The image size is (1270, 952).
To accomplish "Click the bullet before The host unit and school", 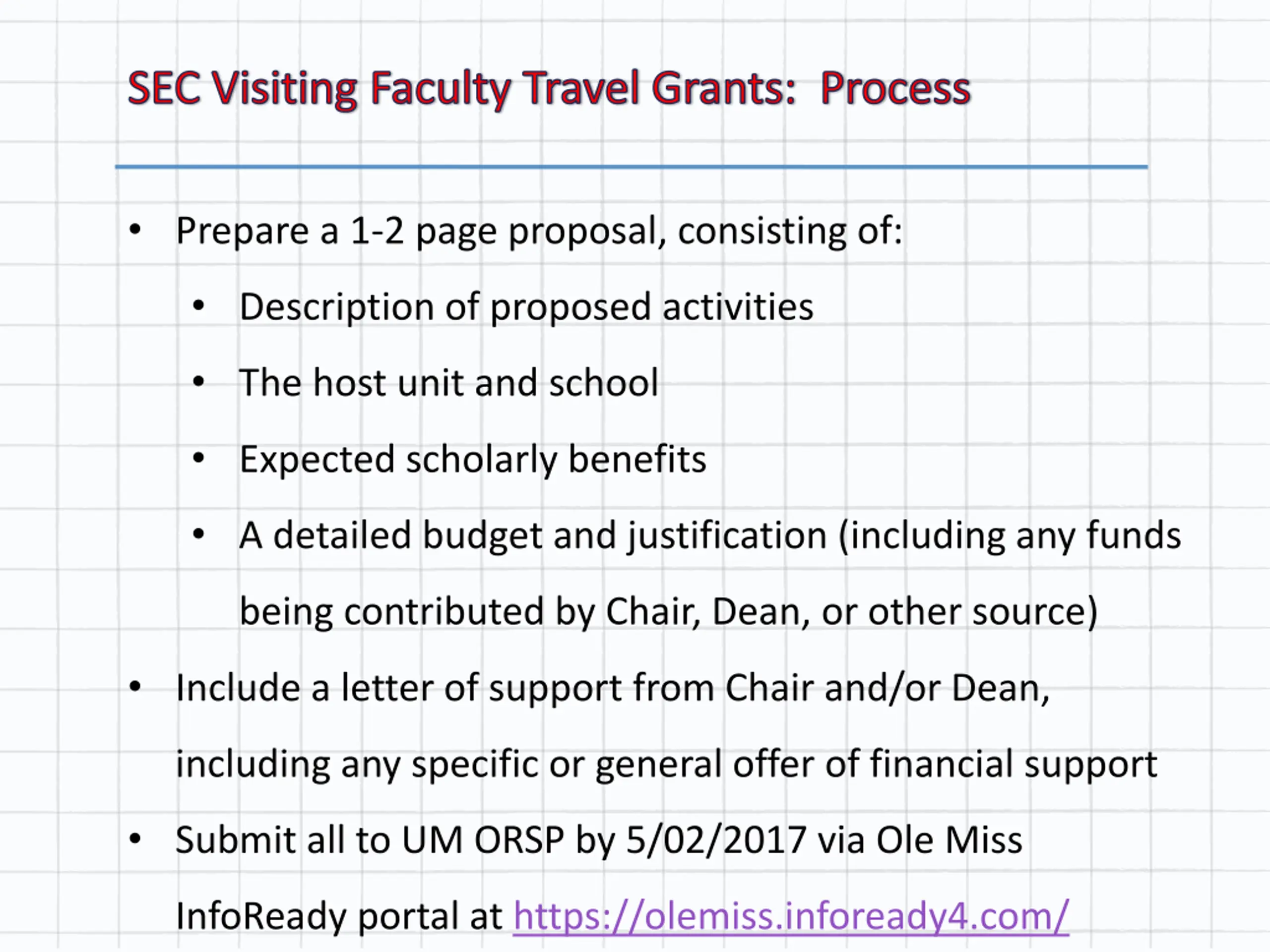I will [x=198, y=382].
